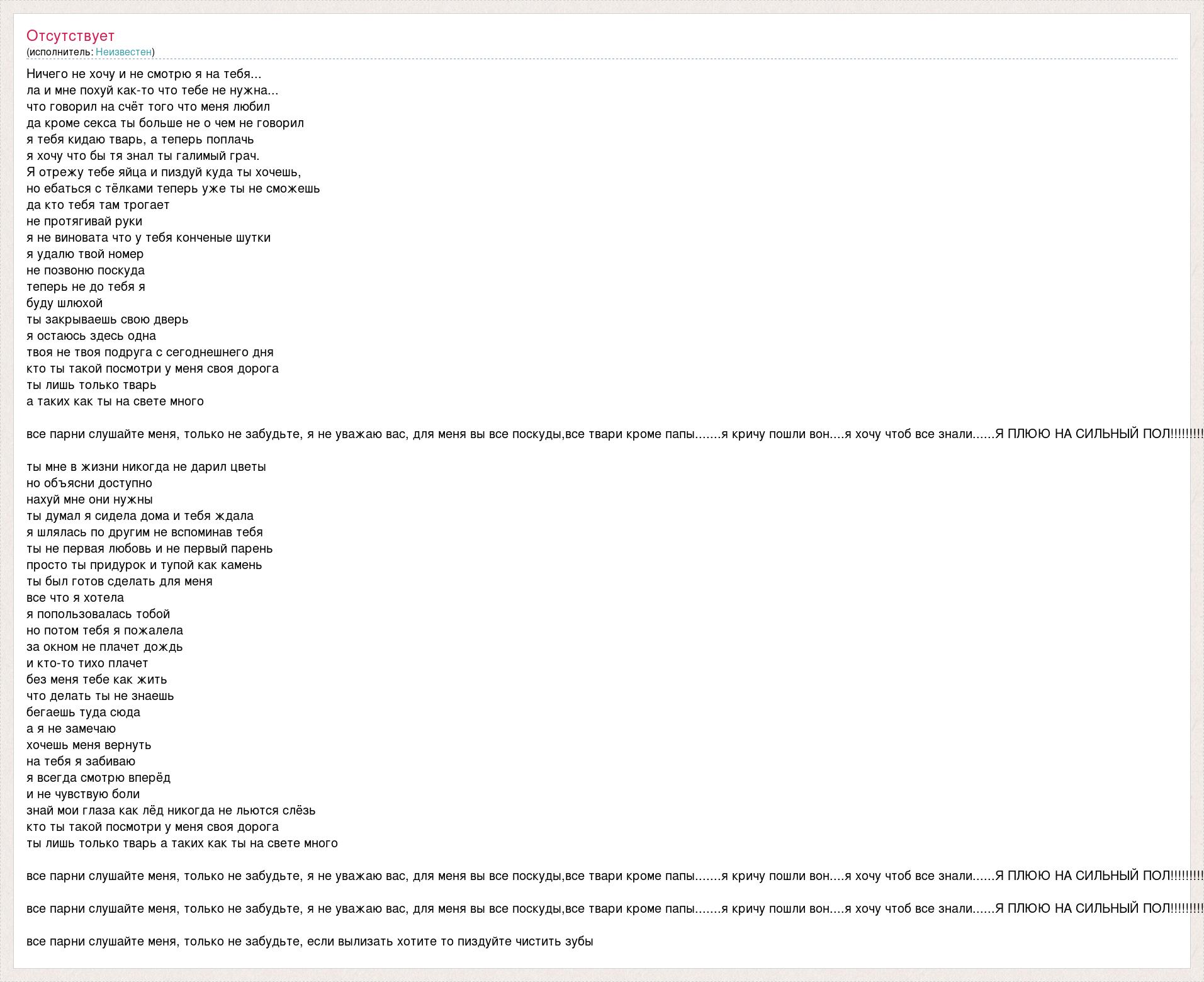The height and width of the screenshot is (982, 1204).
Task: Click the first lyric line "Ничего не хочу"
Action: click(143, 74)
